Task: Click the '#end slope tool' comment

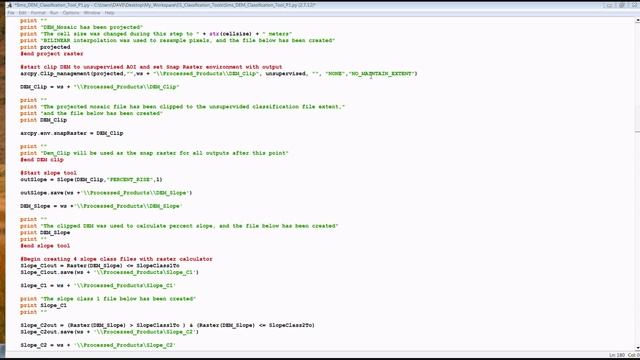Action: [45, 246]
